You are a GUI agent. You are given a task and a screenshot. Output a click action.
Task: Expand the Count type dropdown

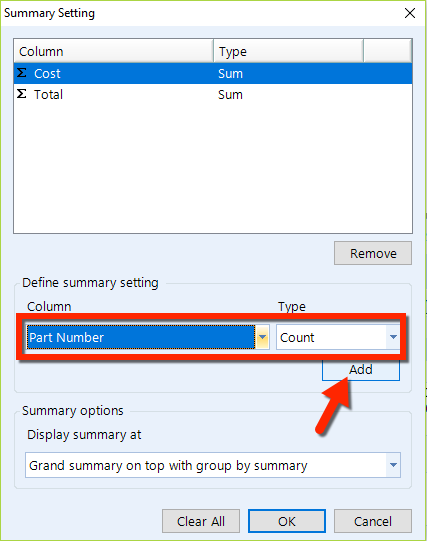pyautogui.click(x=393, y=337)
